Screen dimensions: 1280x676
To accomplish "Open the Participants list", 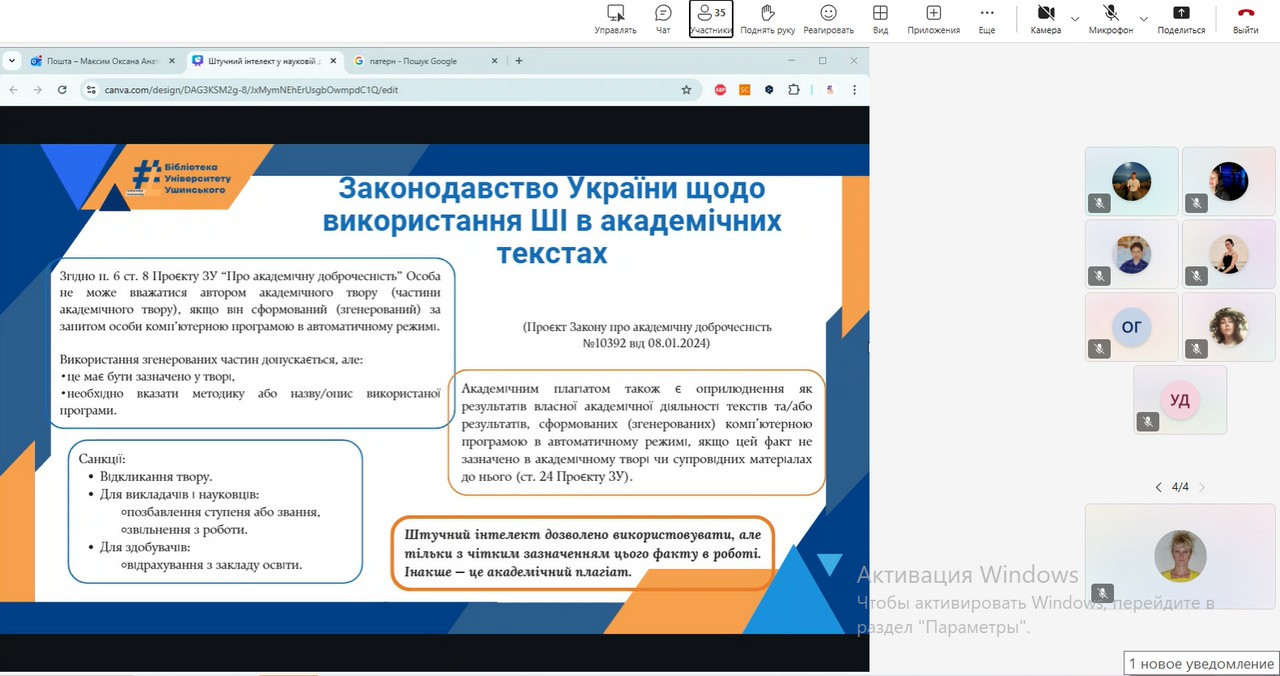I will (711, 18).
